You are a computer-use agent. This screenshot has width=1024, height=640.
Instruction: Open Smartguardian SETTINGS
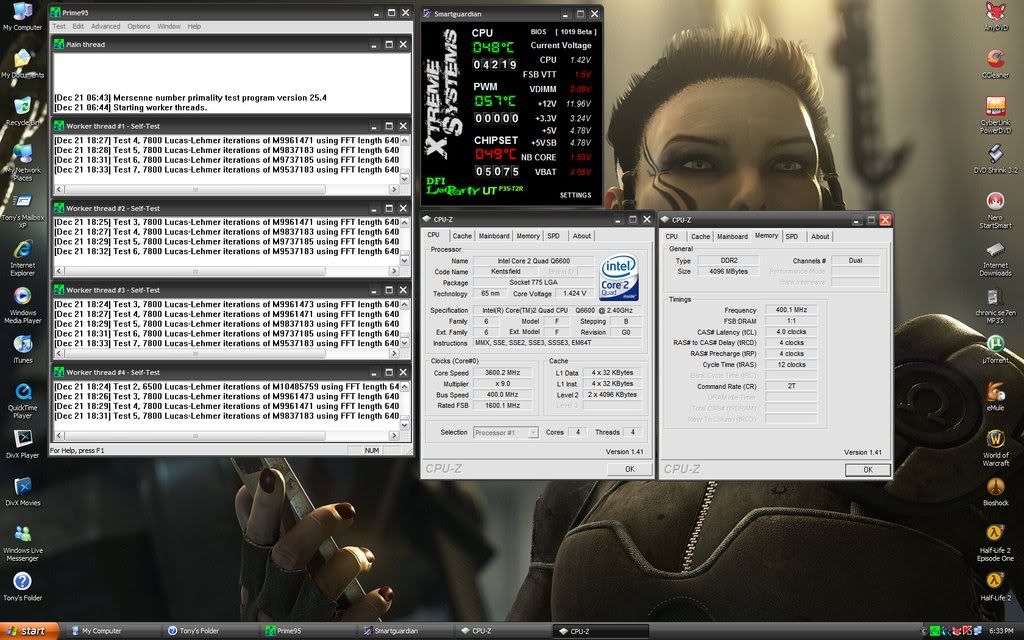tap(575, 195)
